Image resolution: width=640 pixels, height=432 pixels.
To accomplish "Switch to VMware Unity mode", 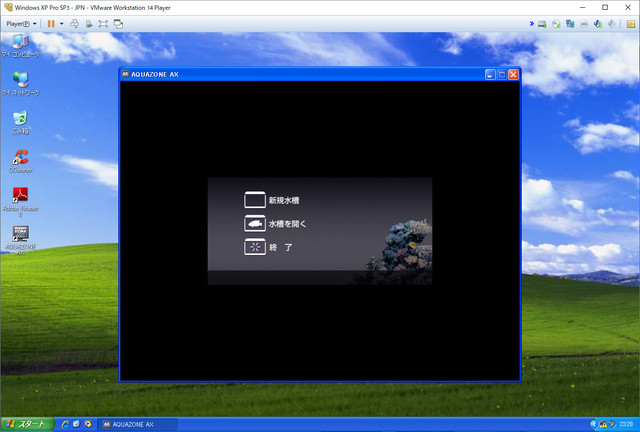I will click(118, 24).
